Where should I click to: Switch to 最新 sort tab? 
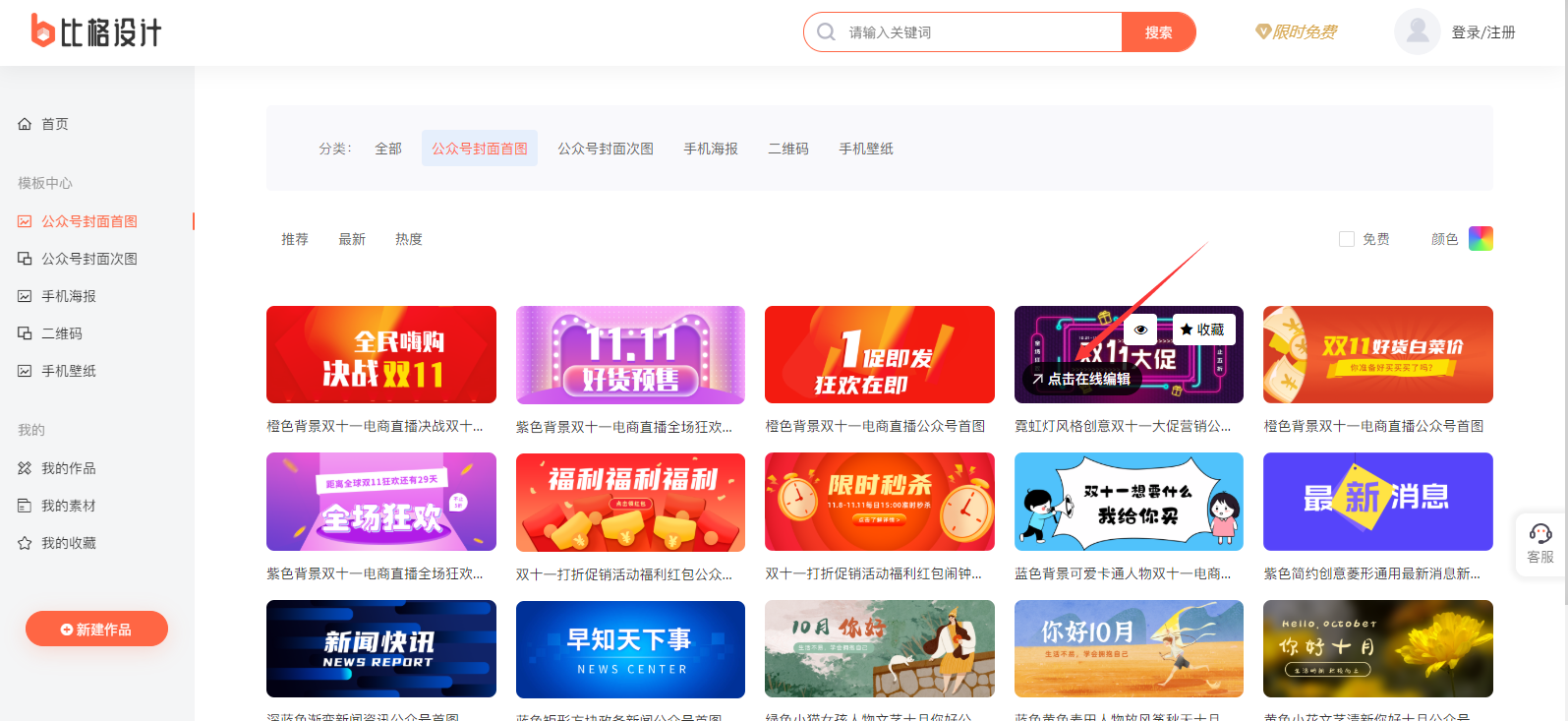coord(352,239)
